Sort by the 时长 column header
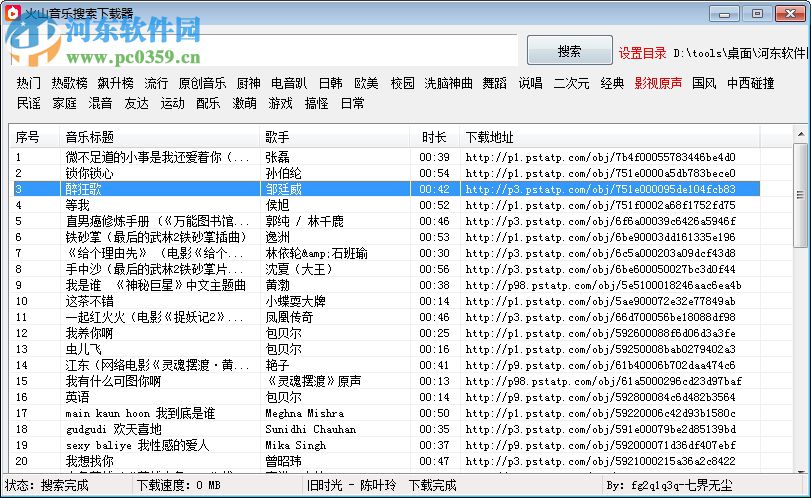Image resolution: width=811 pixels, height=498 pixels. click(434, 137)
